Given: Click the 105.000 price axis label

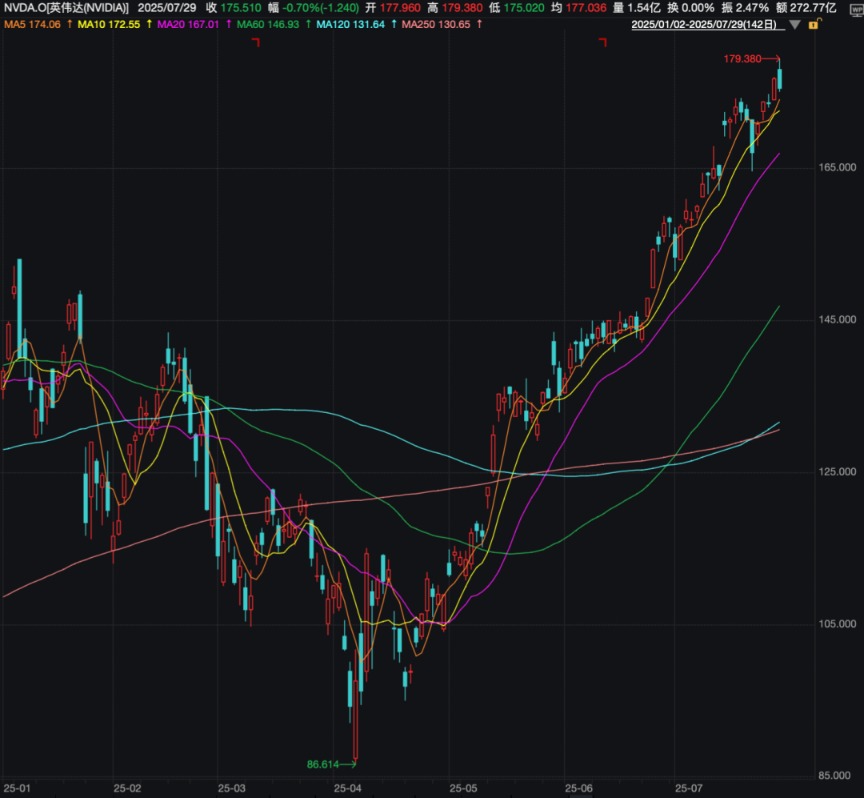Looking at the screenshot, I should pyautogui.click(x=838, y=624).
